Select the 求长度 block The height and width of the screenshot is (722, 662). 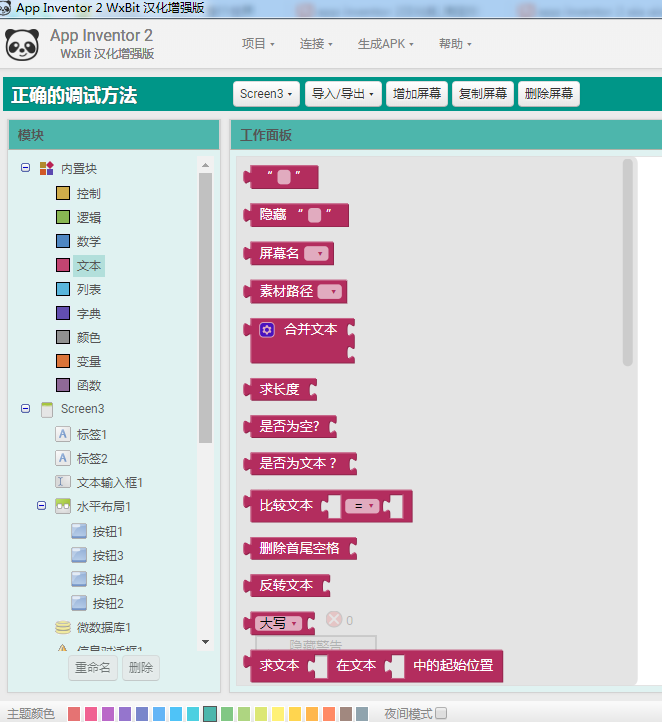tap(280, 390)
